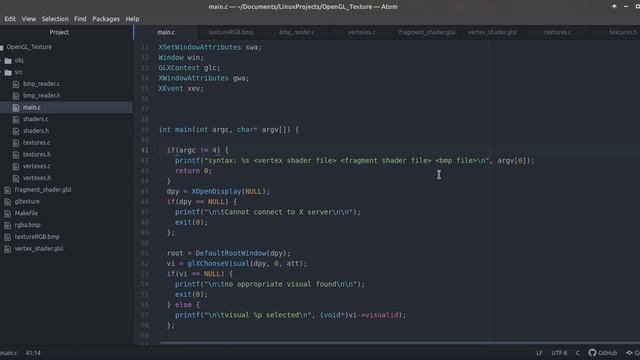Viewport: 640px width, 360px height.
Task: Open vertex_shader.glsl from the tree
Action: (x=39, y=249)
